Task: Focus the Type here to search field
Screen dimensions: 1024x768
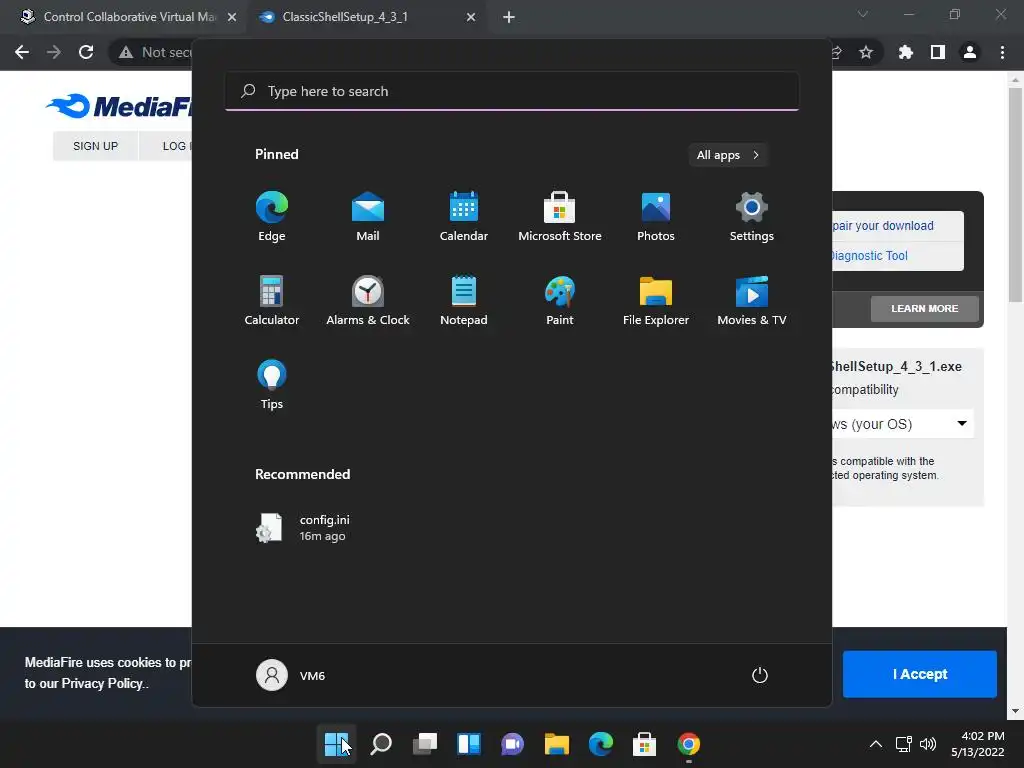Action: coord(512,91)
